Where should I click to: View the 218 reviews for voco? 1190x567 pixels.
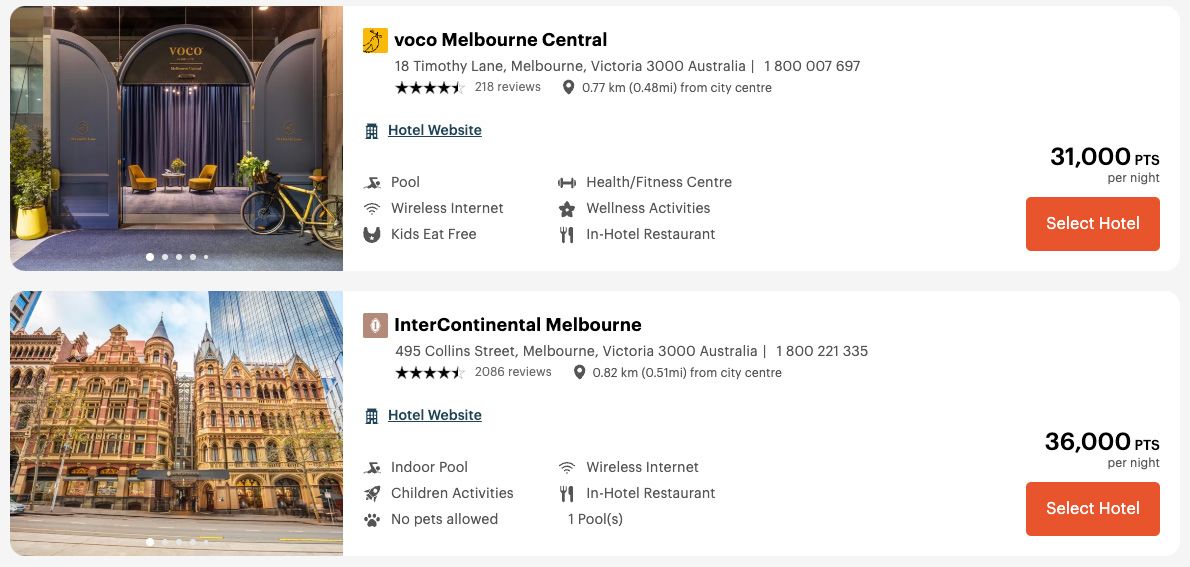coord(507,87)
